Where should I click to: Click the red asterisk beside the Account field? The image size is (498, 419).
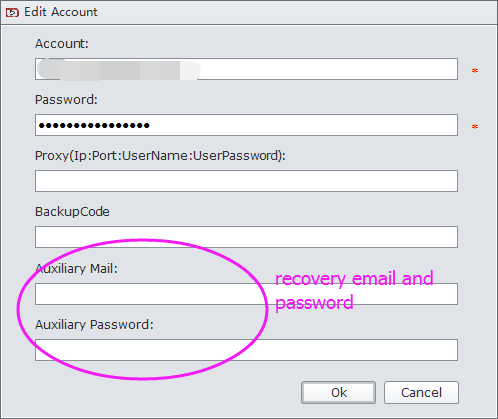pyautogui.click(x=475, y=71)
